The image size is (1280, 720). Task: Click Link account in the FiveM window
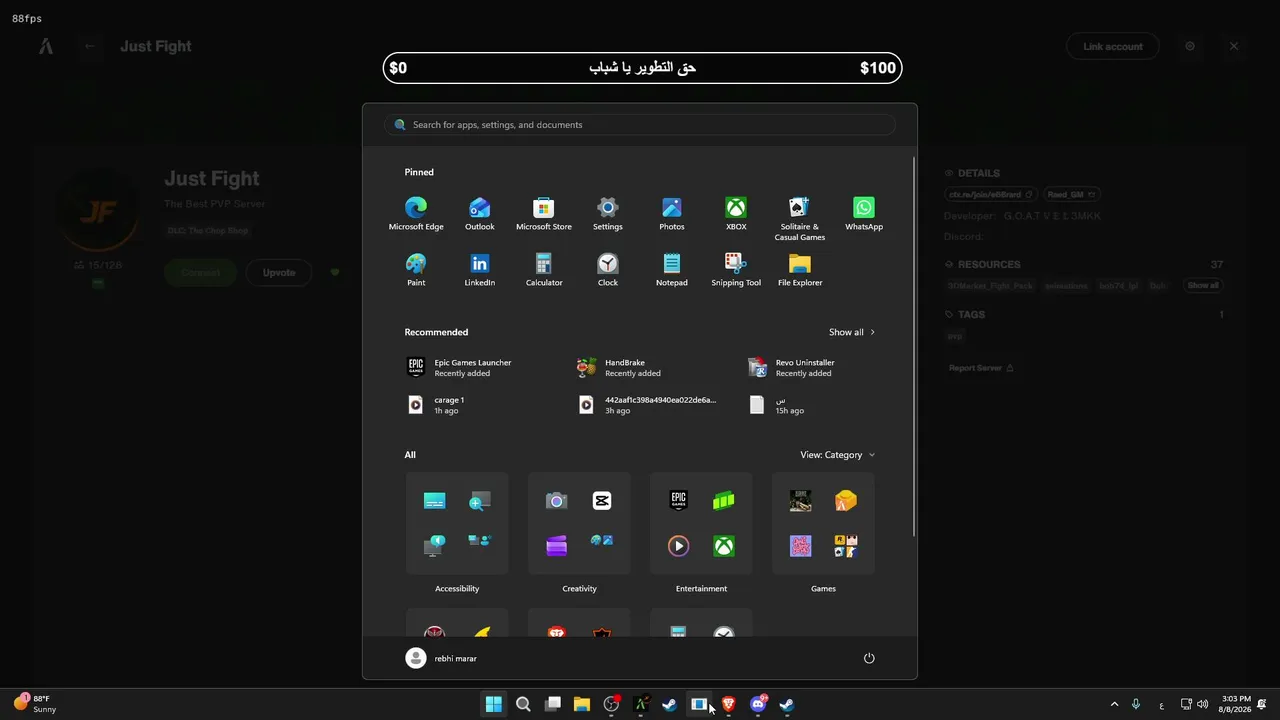(1113, 46)
